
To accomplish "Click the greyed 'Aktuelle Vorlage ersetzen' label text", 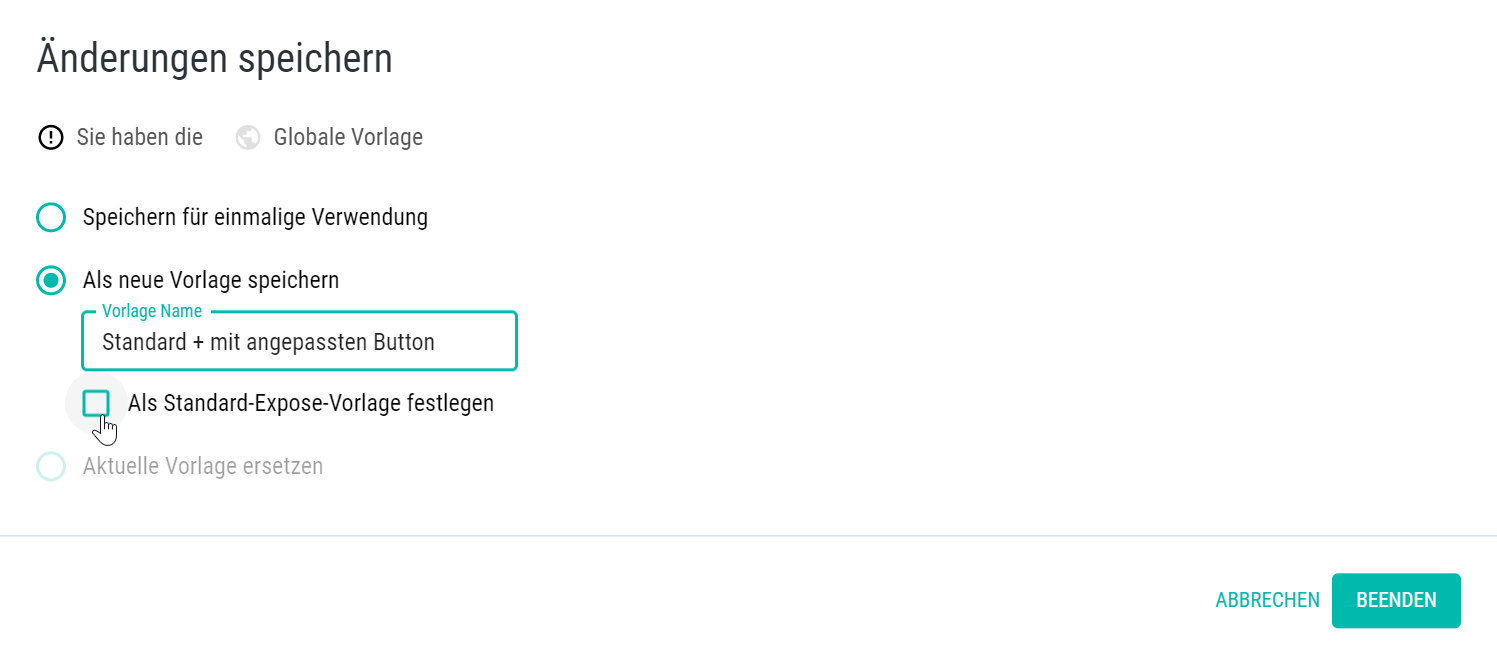I will tap(203, 466).
